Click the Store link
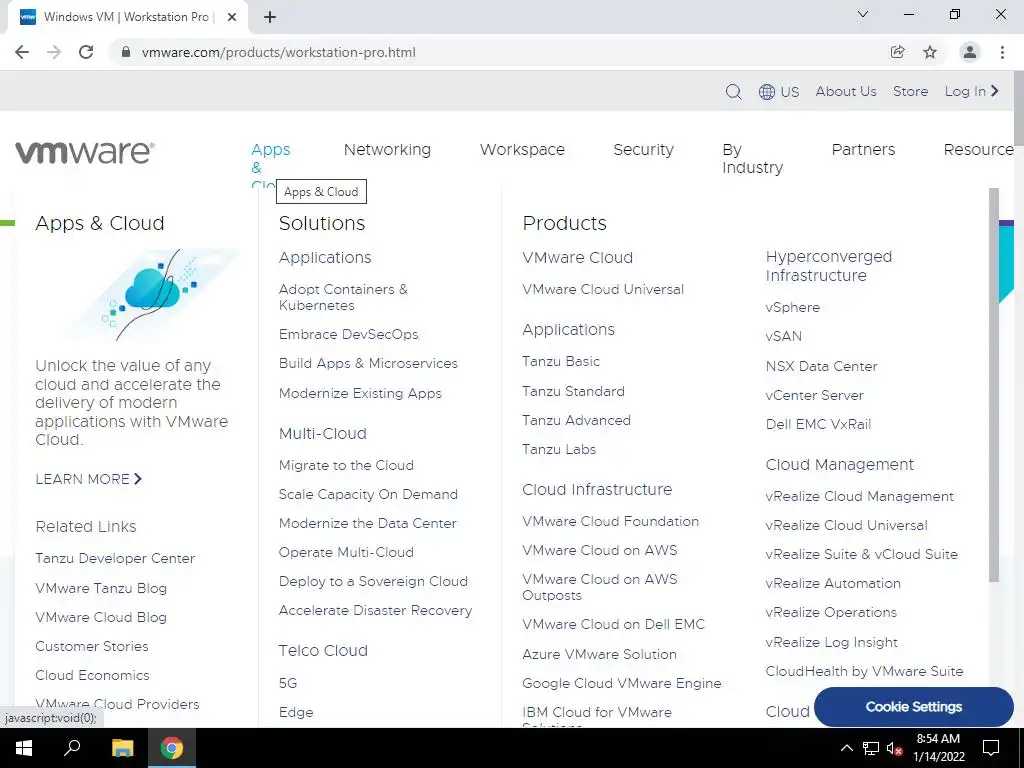 click(x=910, y=91)
